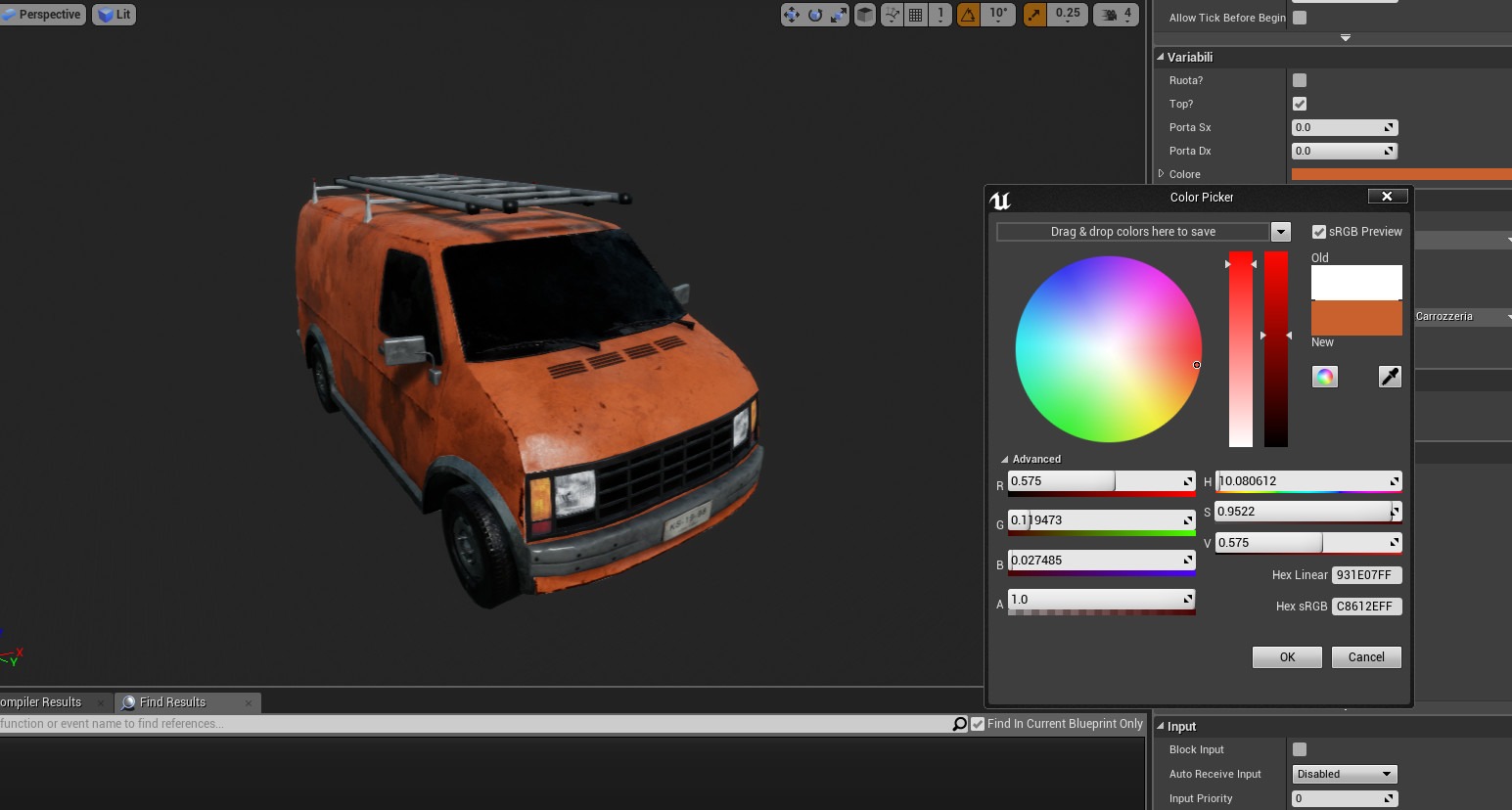Click the search magnifier icon
The width and height of the screenshot is (1512, 810).
tap(960, 724)
